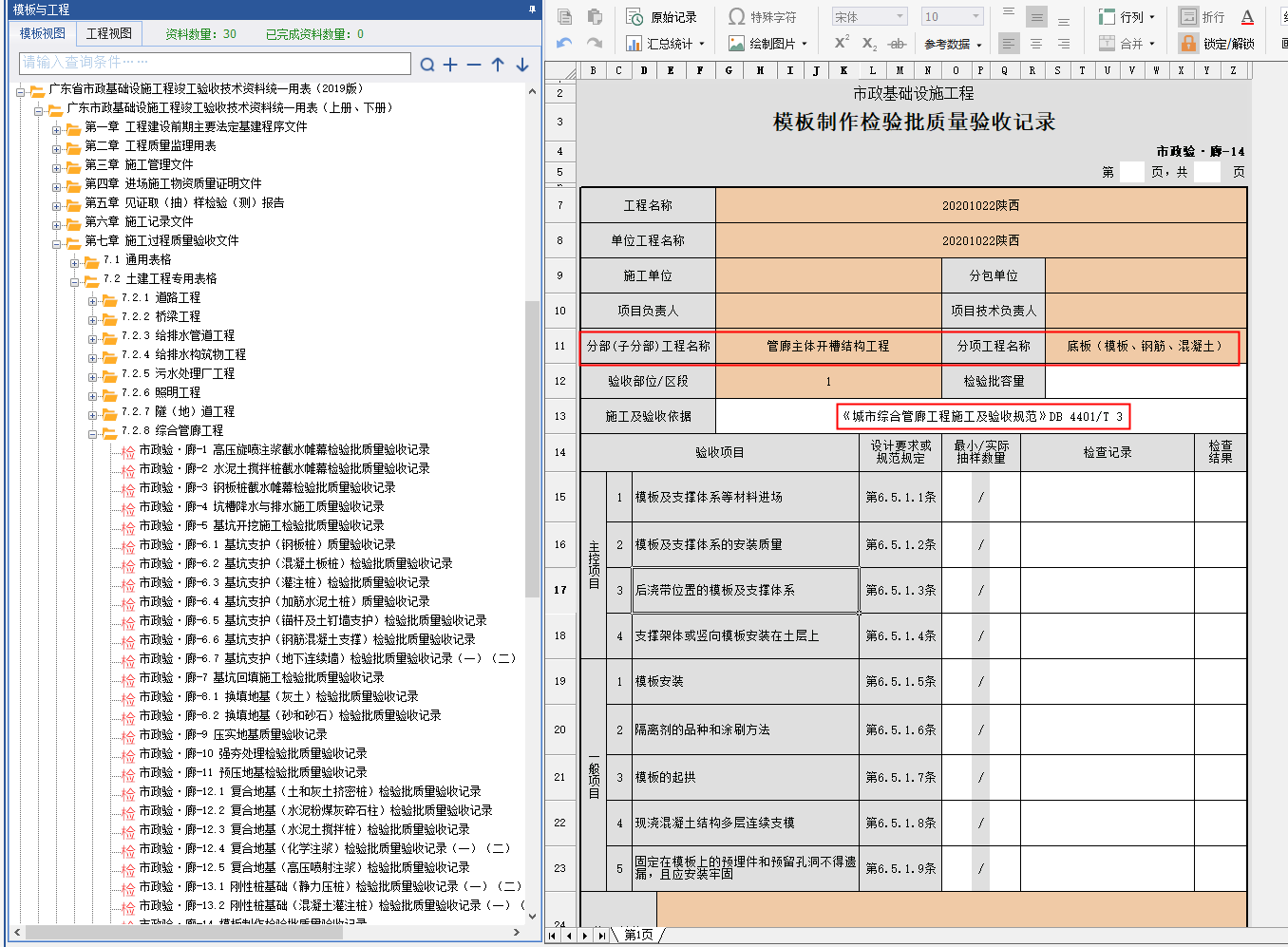Click the 后浇带位置的模板及支撑体系 cell
The height and width of the screenshot is (947, 1288).
(746, 590)
